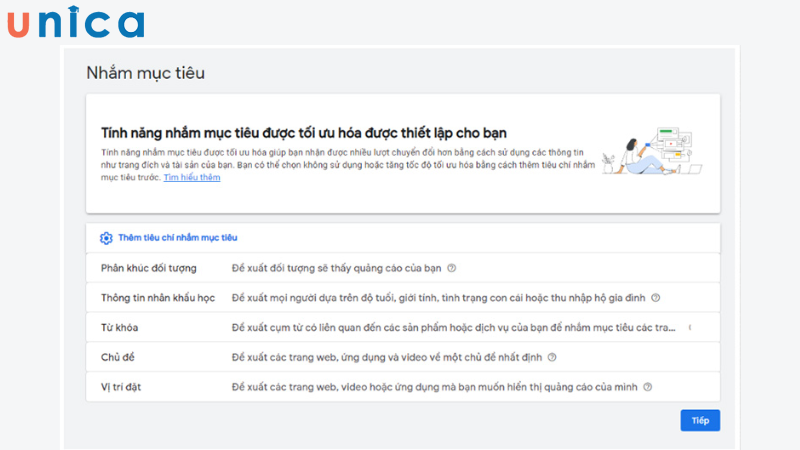The image size is (800, 450).
Task: Click the Unica logo
Action: [76, 22]
